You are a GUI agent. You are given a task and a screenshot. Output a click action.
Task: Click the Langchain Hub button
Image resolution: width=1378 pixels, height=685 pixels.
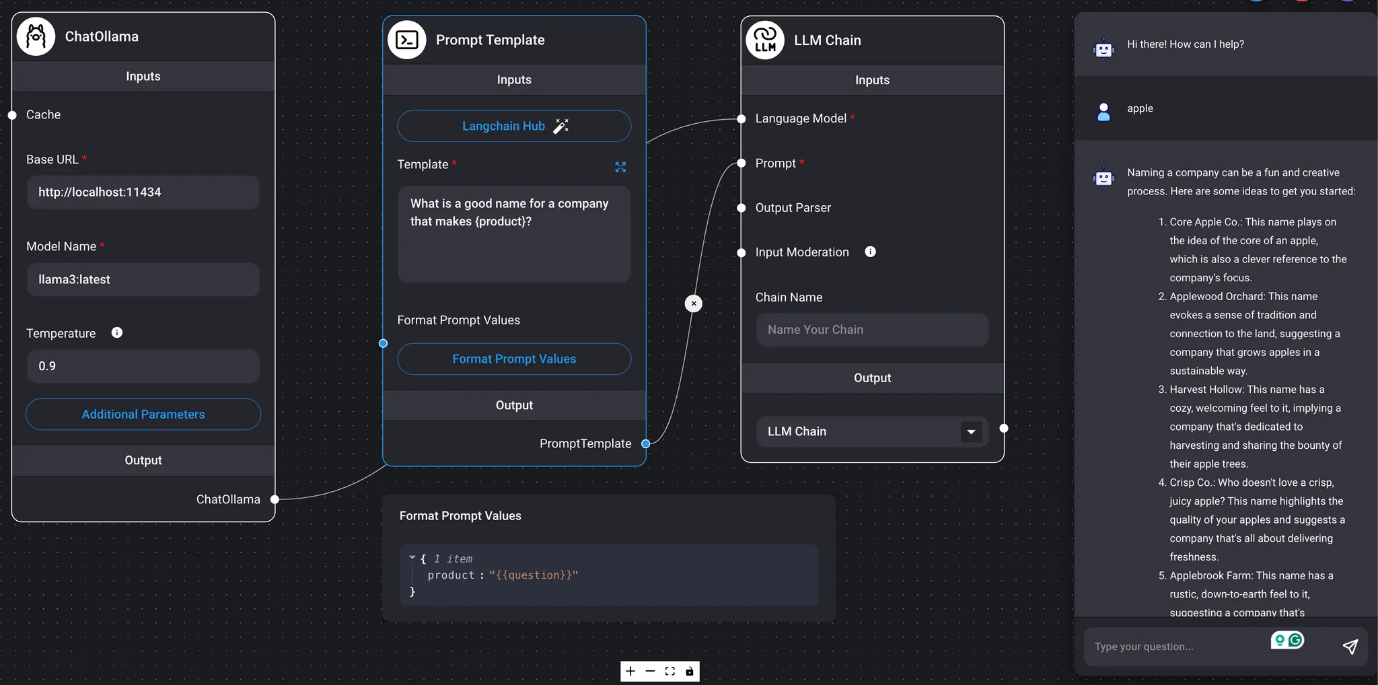[514, 126]
